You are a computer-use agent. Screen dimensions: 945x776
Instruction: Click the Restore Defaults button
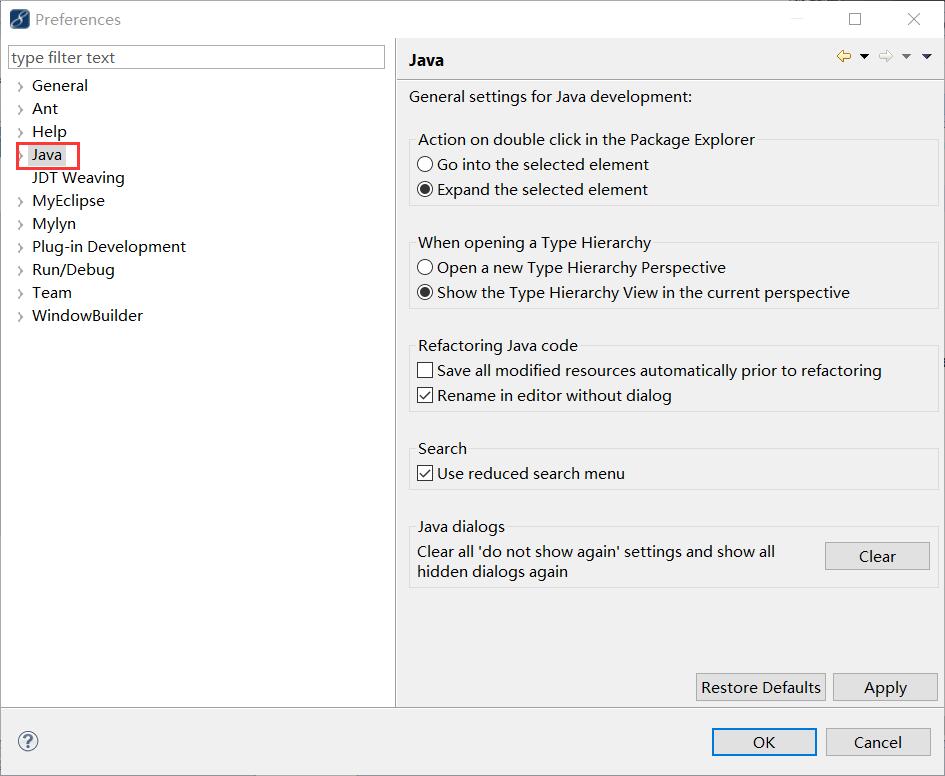(761, 687)
